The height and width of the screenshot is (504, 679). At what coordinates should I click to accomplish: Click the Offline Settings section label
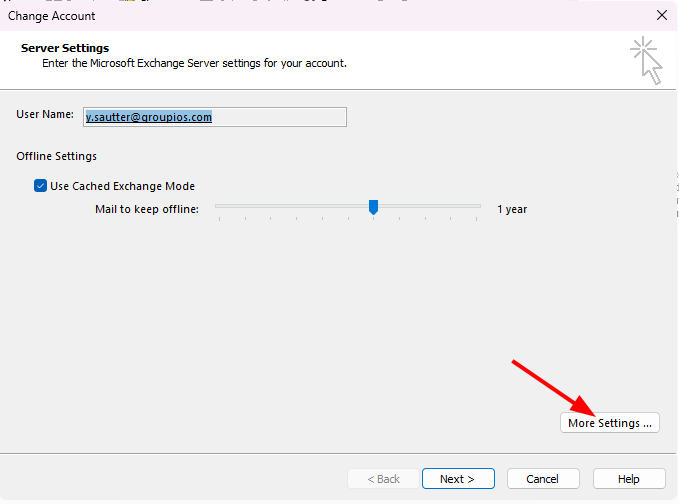coord(57,156)
